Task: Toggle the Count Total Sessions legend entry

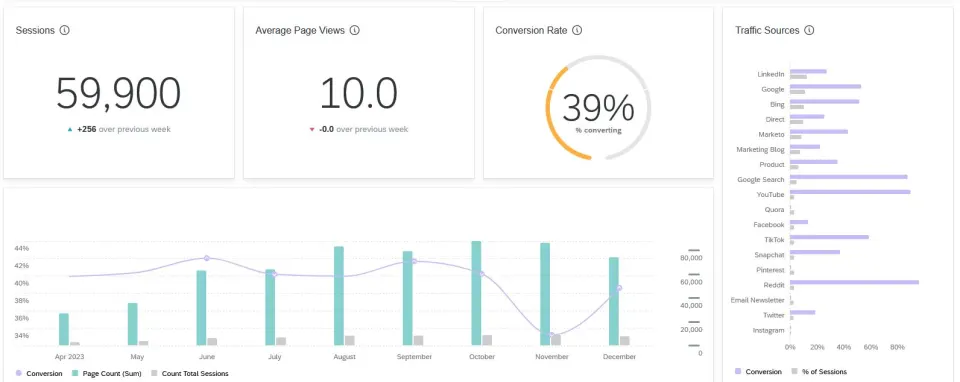Action: 189,373
